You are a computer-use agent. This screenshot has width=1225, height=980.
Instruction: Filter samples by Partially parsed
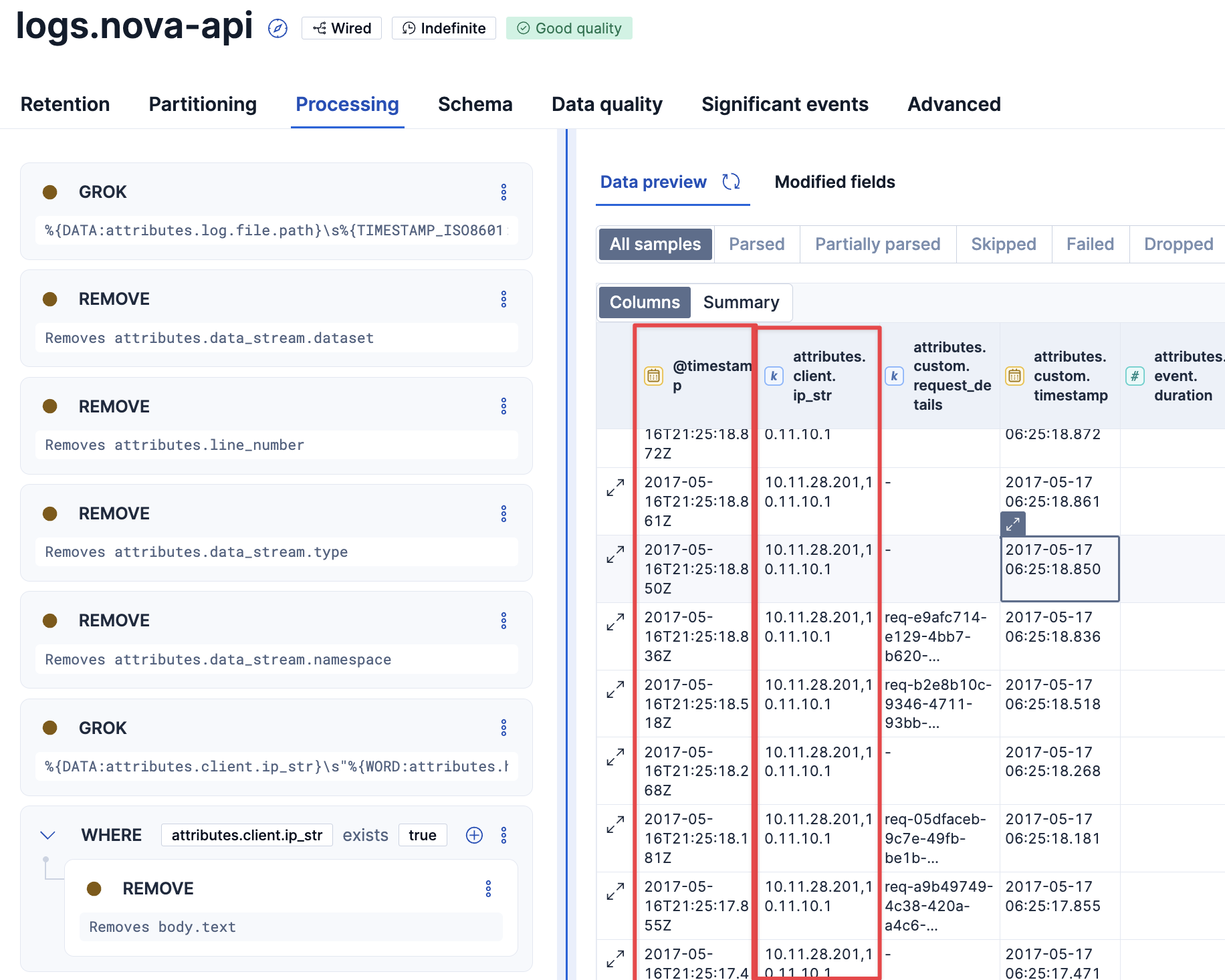pyautogui.click(x=878, y=244)
